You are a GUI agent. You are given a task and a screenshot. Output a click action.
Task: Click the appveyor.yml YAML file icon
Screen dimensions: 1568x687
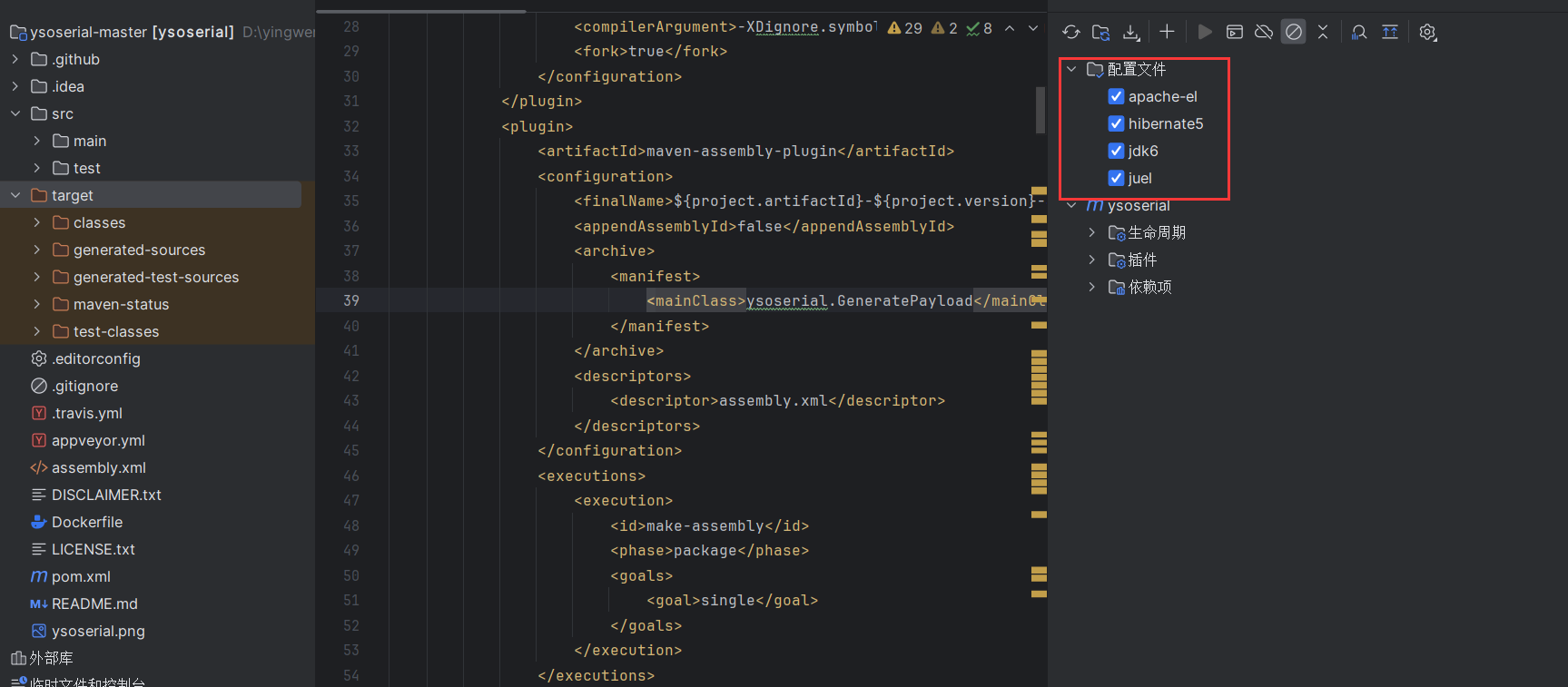pos(39,440)
